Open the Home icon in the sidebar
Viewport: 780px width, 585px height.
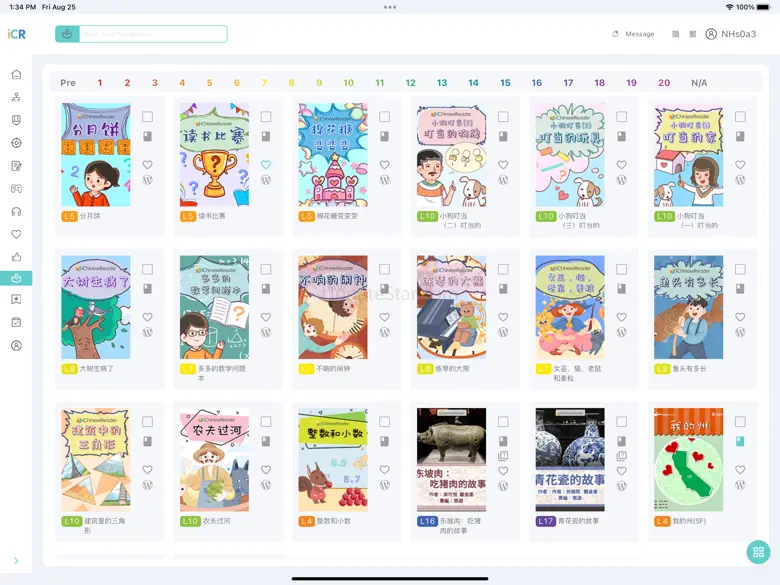coord(16,74)
